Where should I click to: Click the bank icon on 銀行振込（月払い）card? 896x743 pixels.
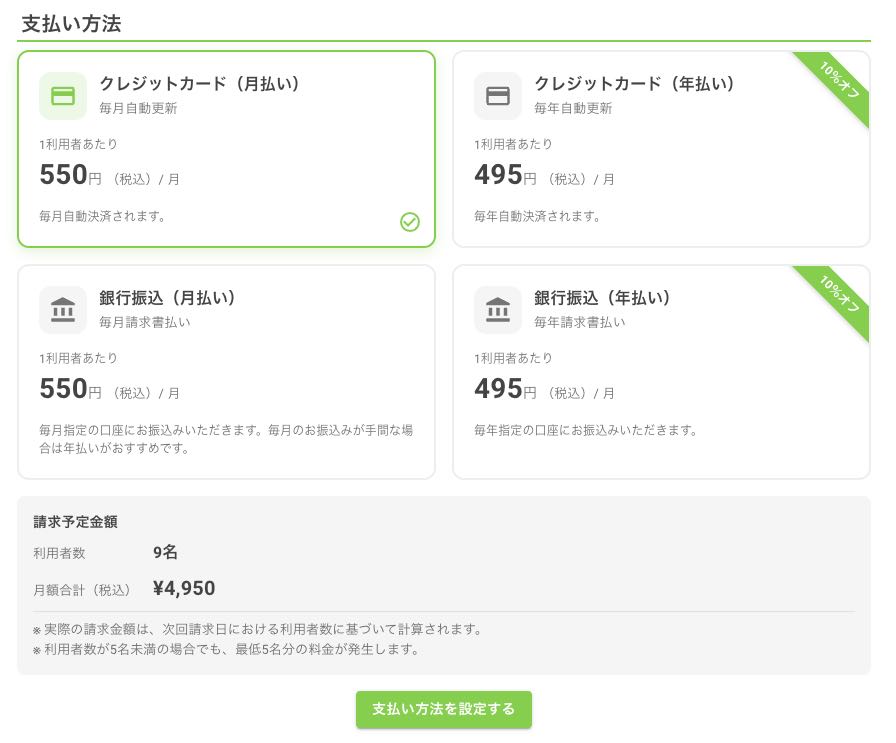[x=62, y=310]
